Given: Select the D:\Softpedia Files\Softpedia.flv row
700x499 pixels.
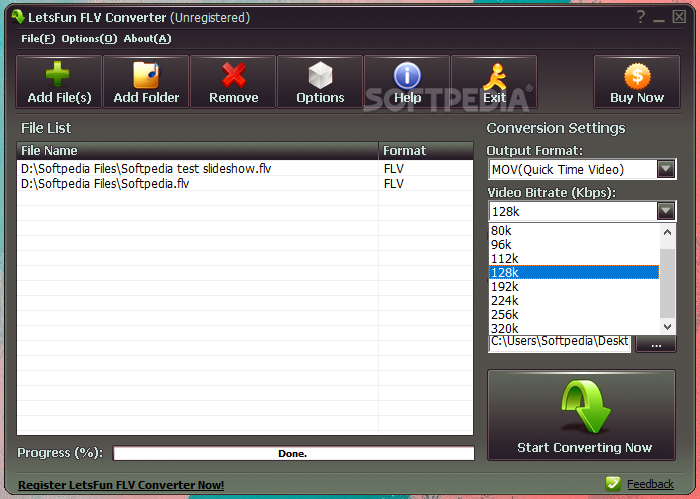Looking at the screenshot, I should 245,183.
